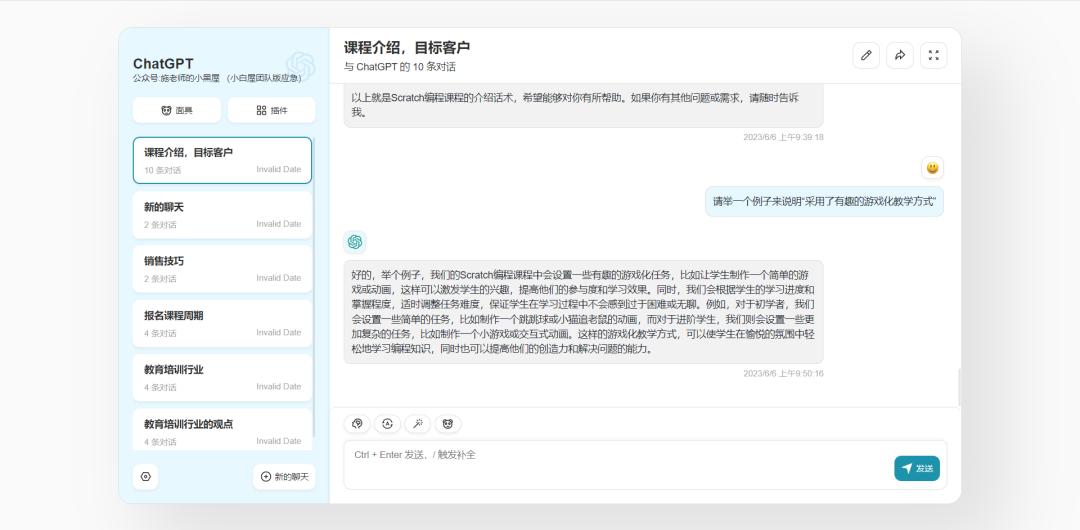
Task: Send the message with 发送 button
Action: click(917, 468)
